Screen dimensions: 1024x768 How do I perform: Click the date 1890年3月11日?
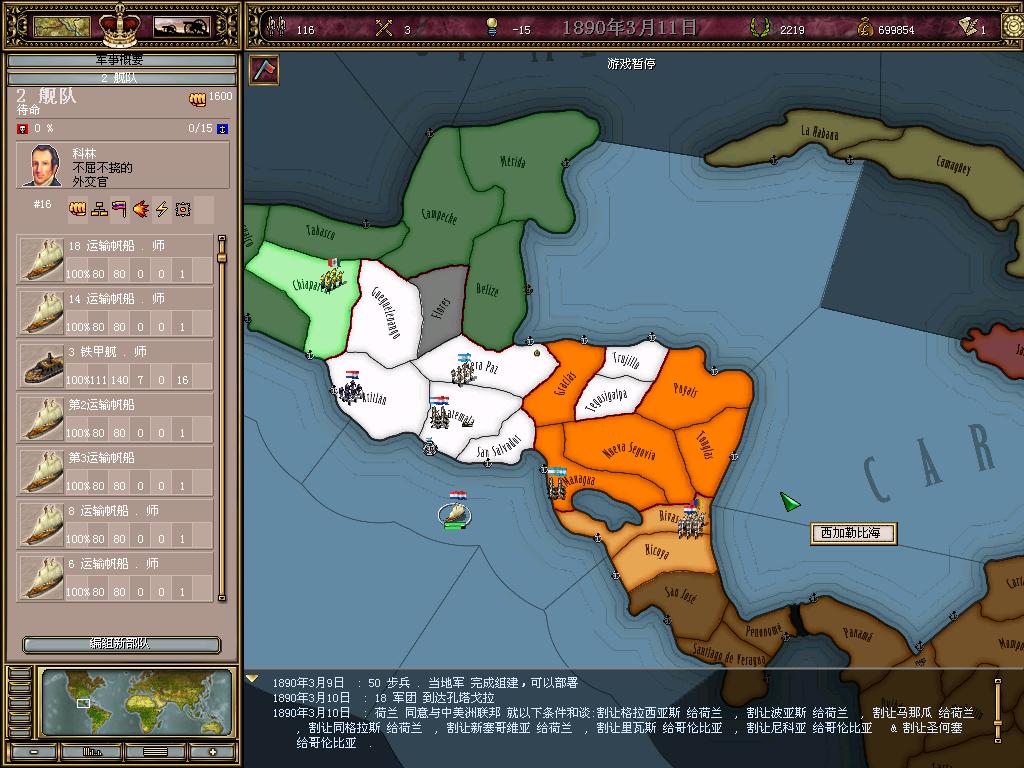coord(629,27)
